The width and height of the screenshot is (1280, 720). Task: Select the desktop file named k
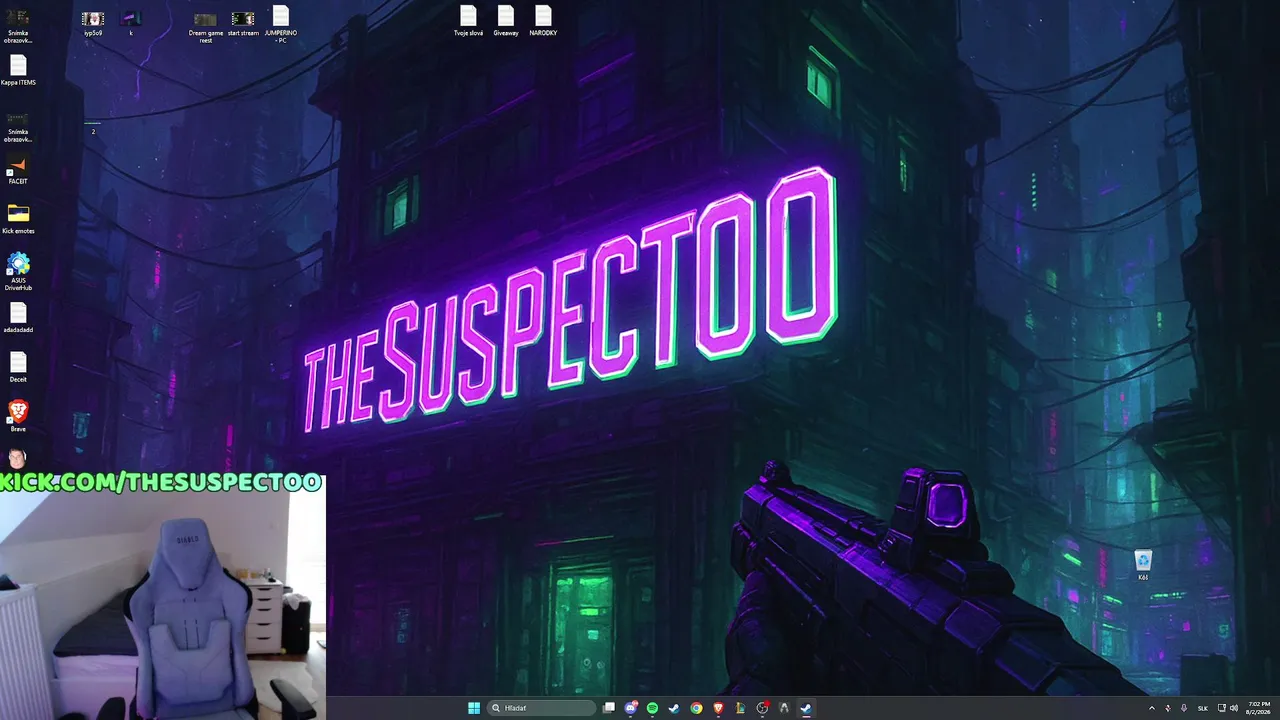(x=131, y=23)
